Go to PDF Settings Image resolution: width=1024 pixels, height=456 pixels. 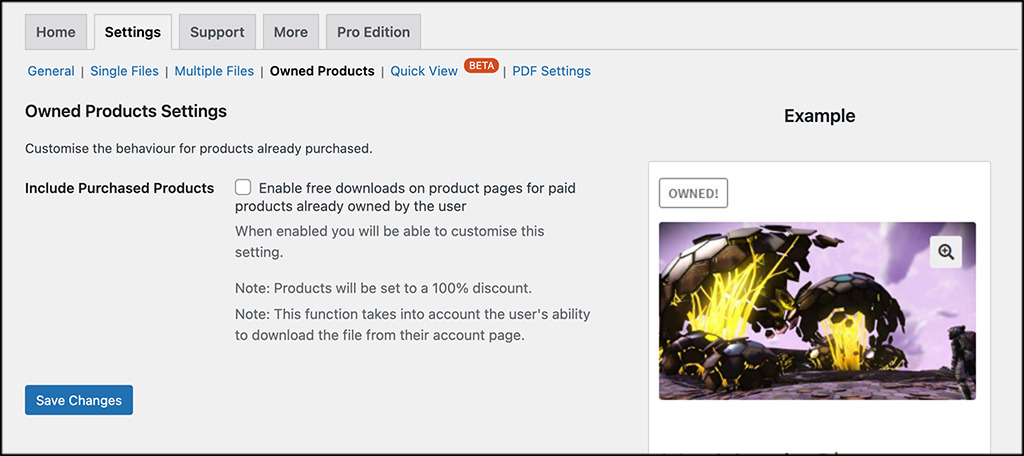[x=551, y=71]
